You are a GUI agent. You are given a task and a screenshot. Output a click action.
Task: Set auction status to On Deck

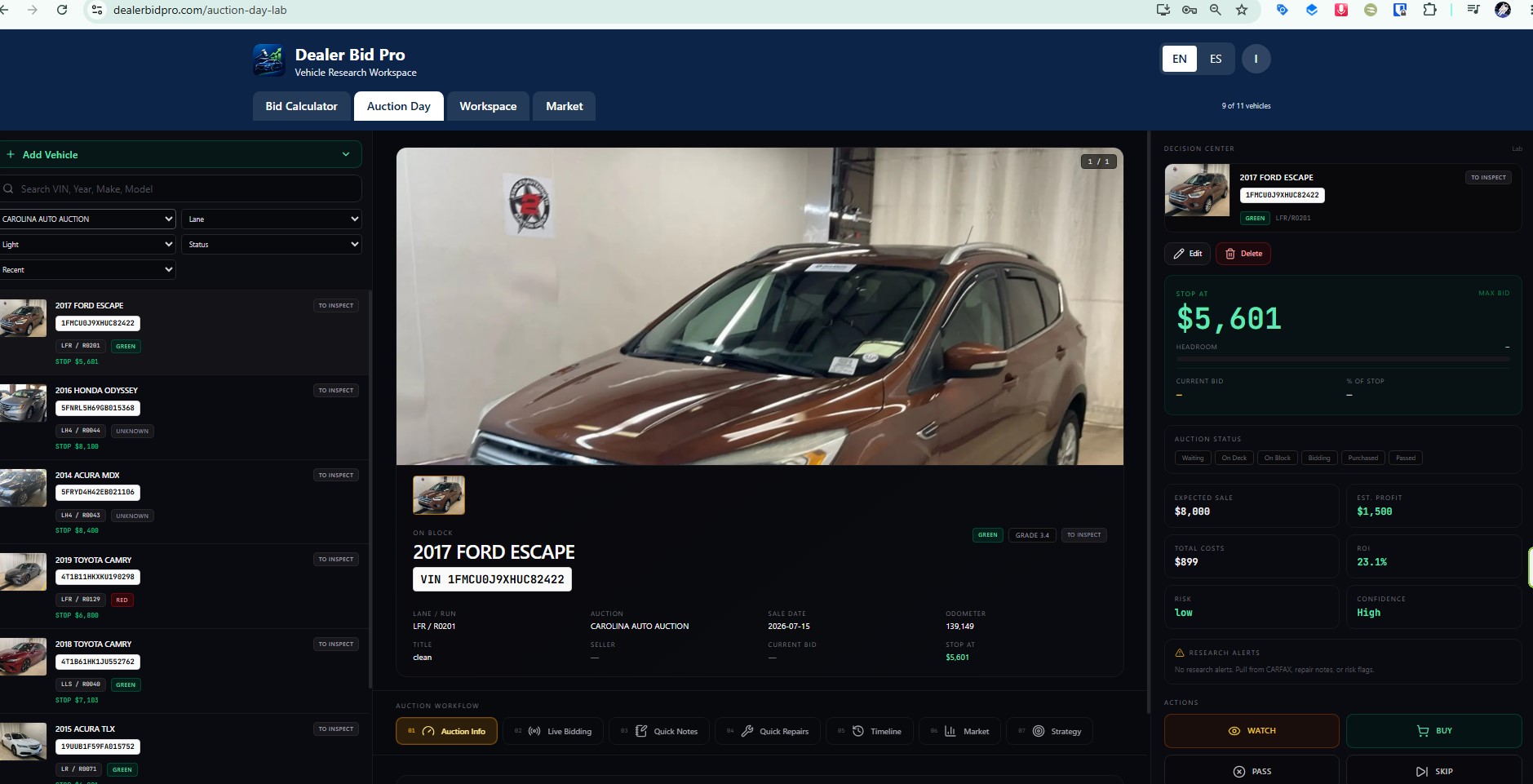(x=1234, y=458)
